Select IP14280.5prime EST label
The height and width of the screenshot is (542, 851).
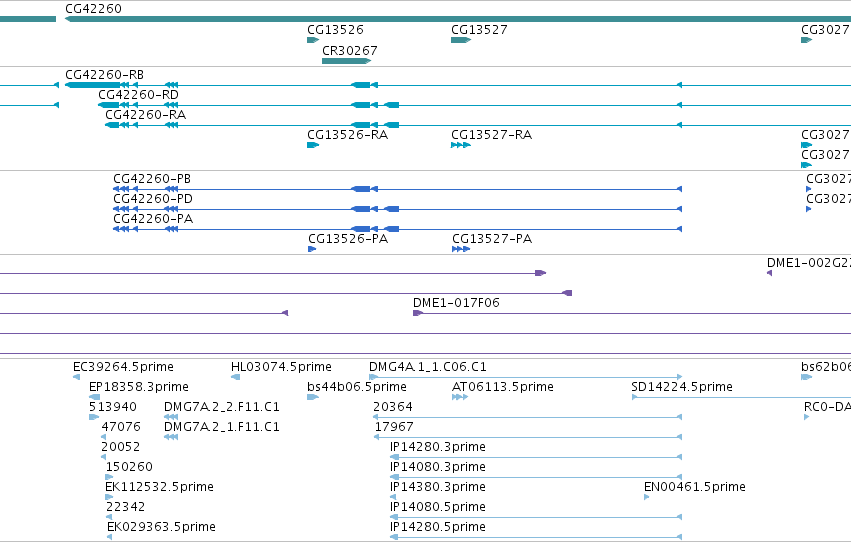point(437,527)
